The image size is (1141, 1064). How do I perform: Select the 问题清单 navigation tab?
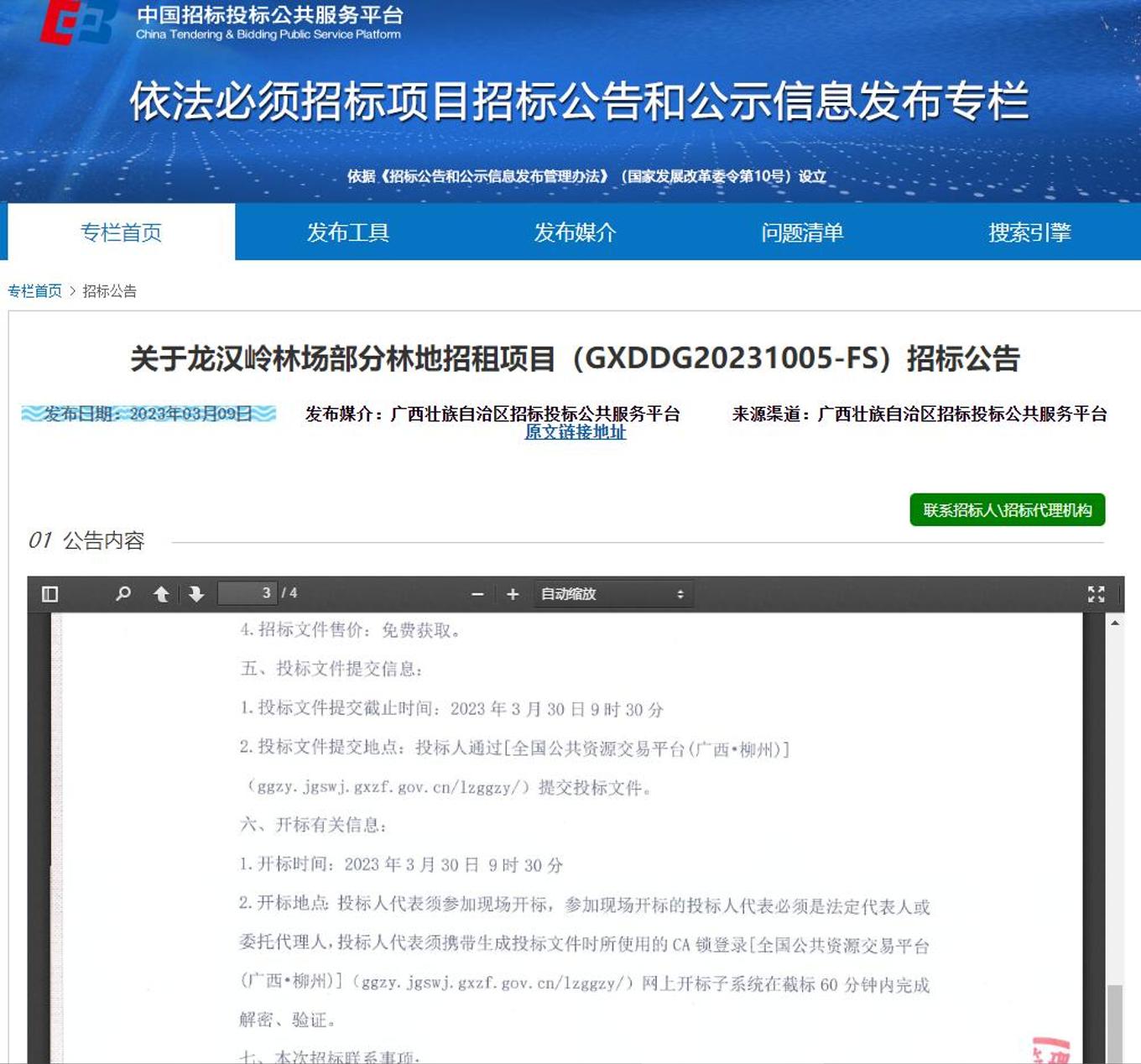[x=802, y=232]
